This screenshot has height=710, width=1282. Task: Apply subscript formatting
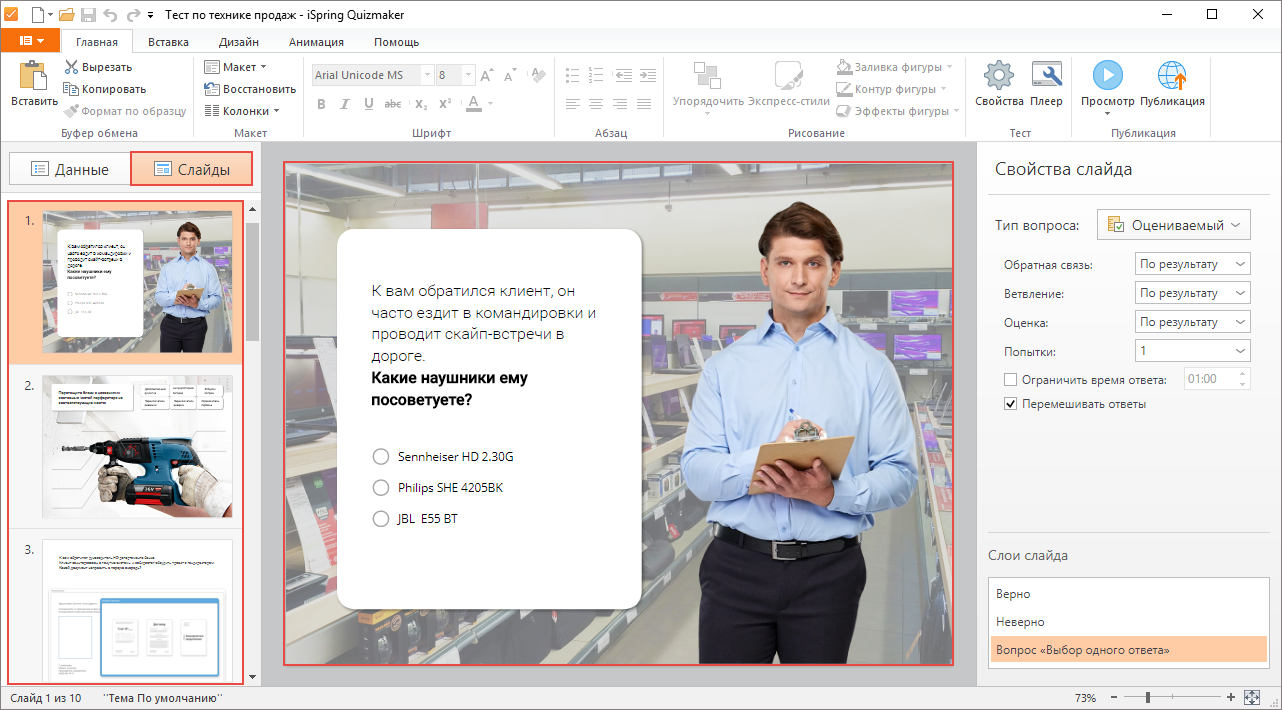[x=421, y=104]
